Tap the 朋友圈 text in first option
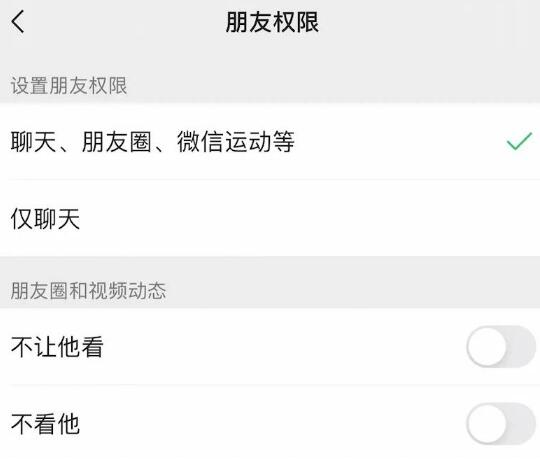 117,142
